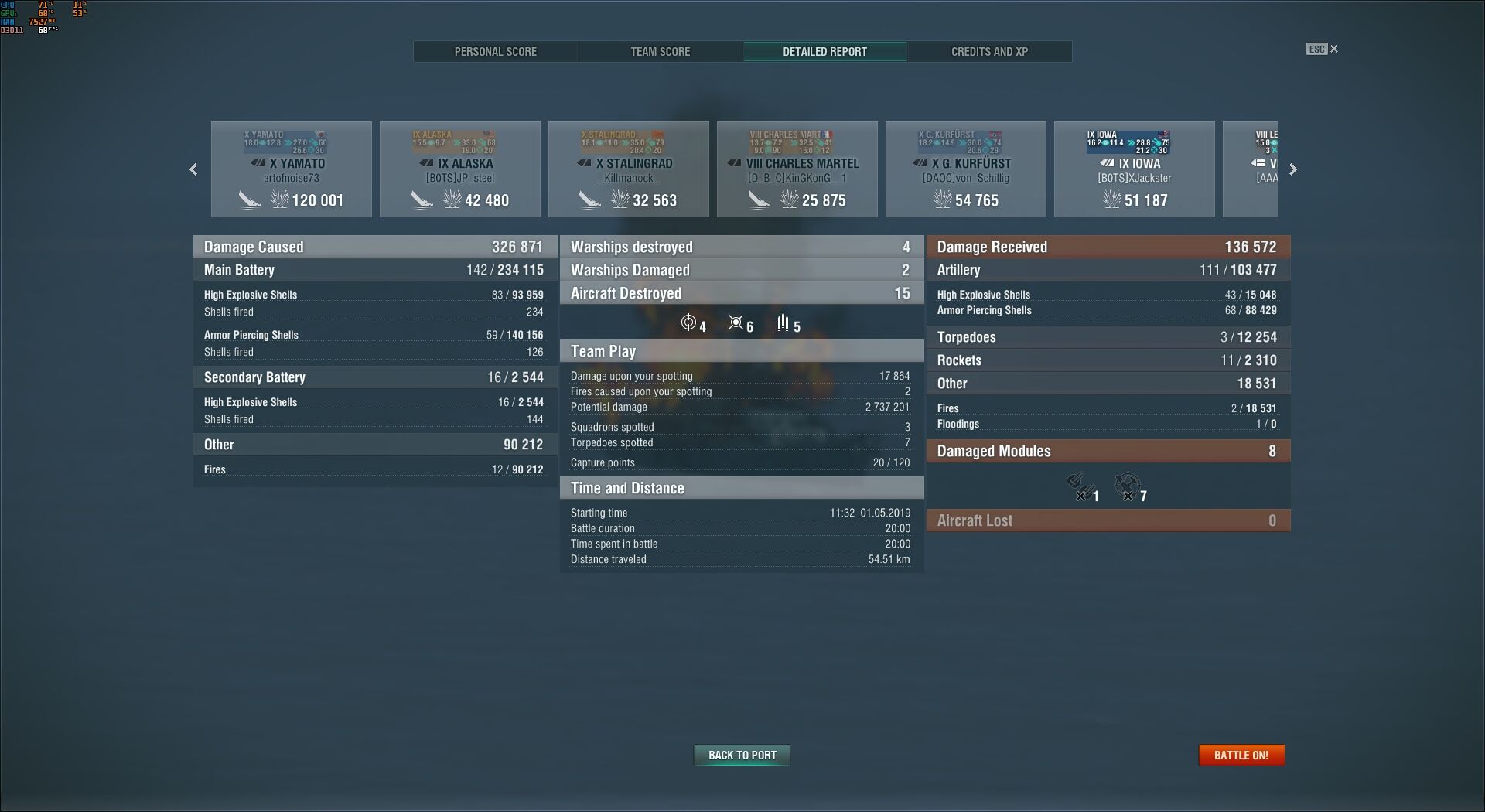Image resolution: width=1485 pixels, height=812 pixels.
Task: Click the Distance traveled row
Action: tap(742, 559)
